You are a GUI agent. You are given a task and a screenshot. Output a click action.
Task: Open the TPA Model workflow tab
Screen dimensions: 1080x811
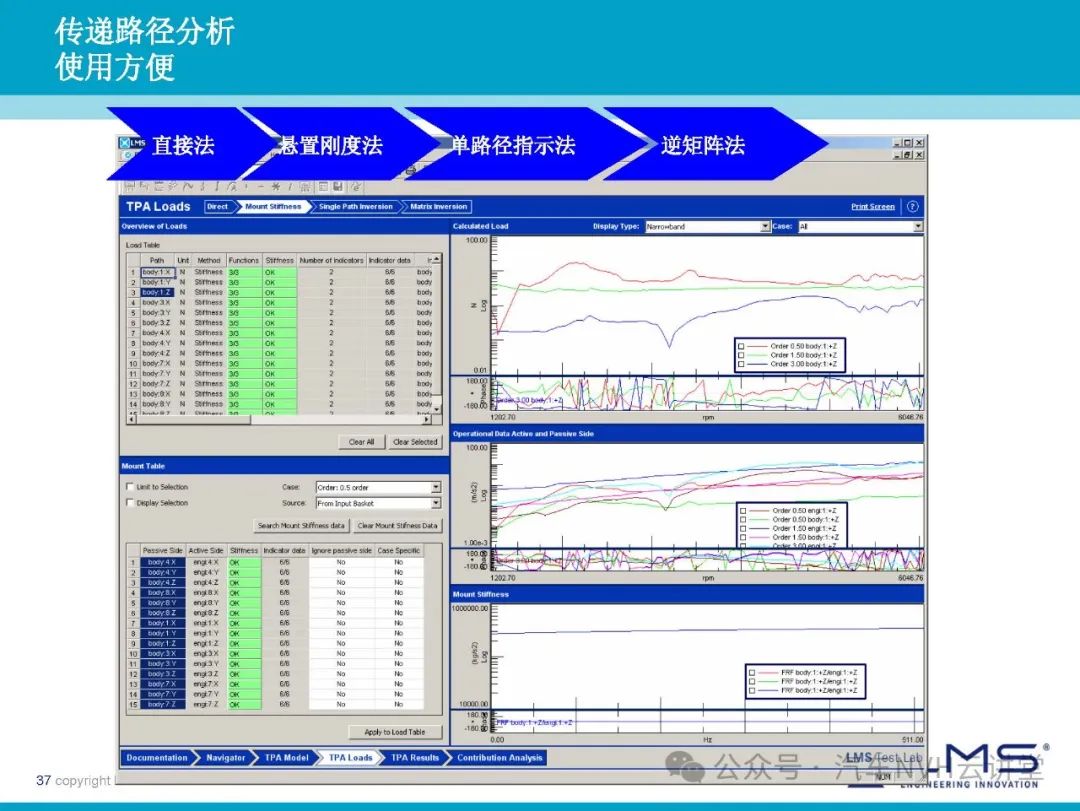pyautogui.click(x=287, y=758)
